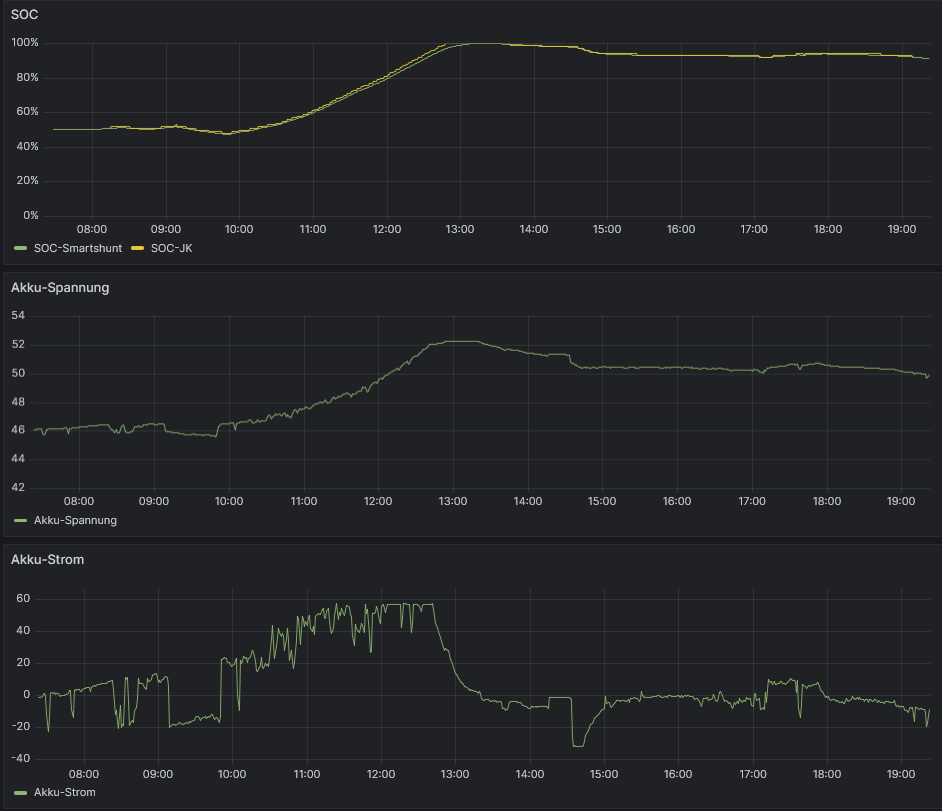Click the 54 label on the Akku-Spannung y-axis
The width and height of the screenshot is (942, 811).
17,316
